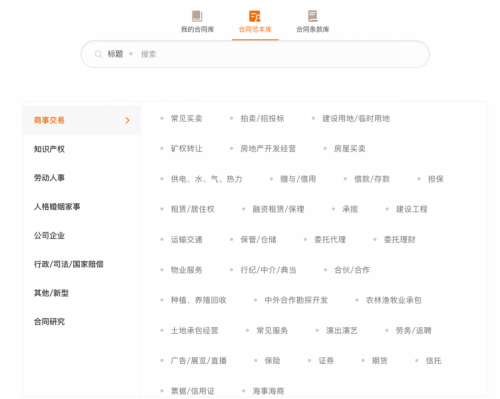This screenshot has width=500, height=399.
Task: Open 海事海商 subcategory
Action: click(268, 391)
